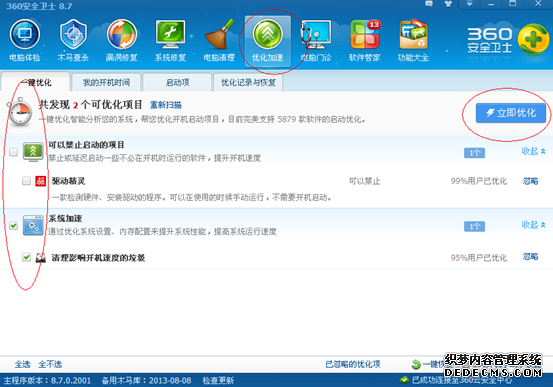Open the main menu dropdown in title bar
Image resolution: width=553 pixels, height=387 pixels.
(x=469, y=4)
